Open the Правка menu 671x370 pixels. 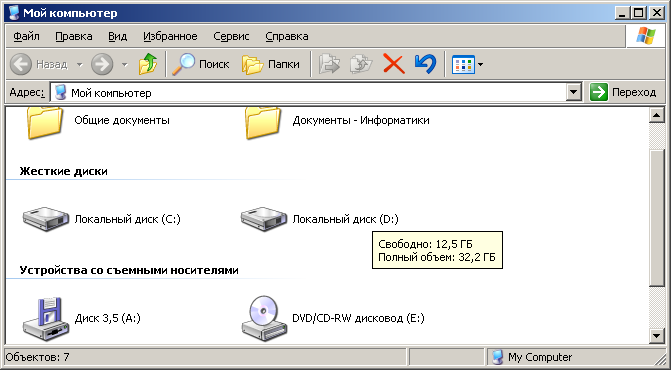(74, 36)
